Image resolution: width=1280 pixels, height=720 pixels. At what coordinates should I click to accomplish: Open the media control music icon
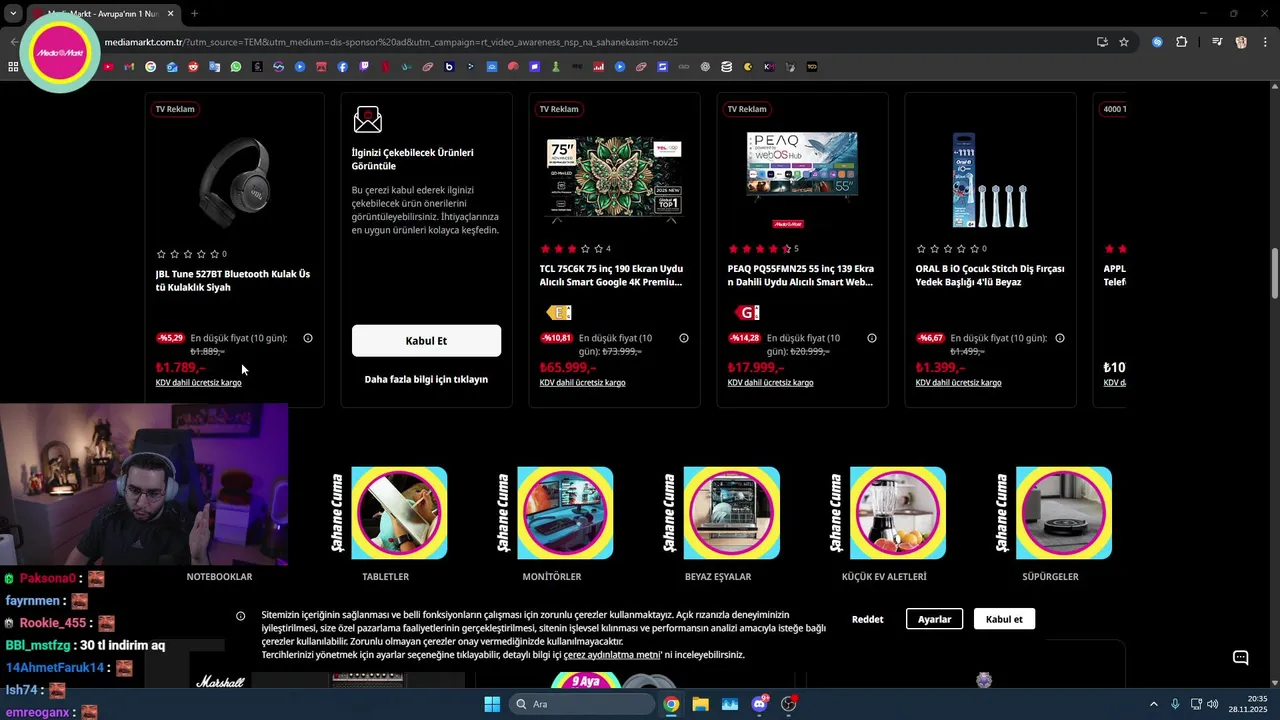click(x=1217, y=42)
